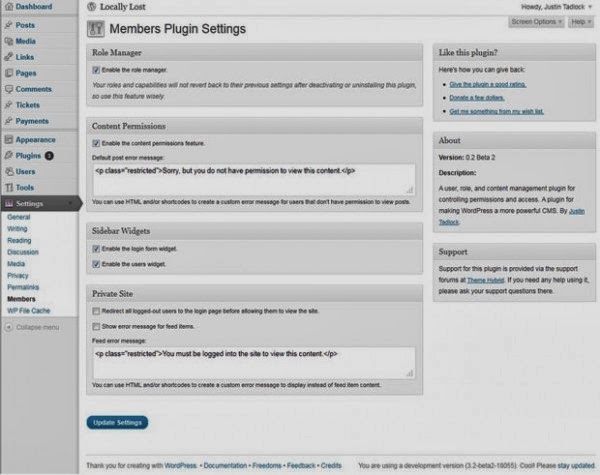Grab the post error textarea resize handle

point(410,190)
